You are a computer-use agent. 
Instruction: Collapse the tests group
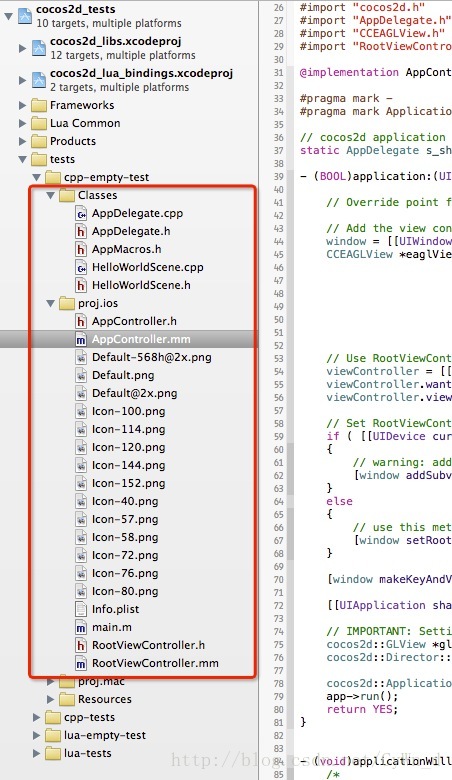coord(22,160)
